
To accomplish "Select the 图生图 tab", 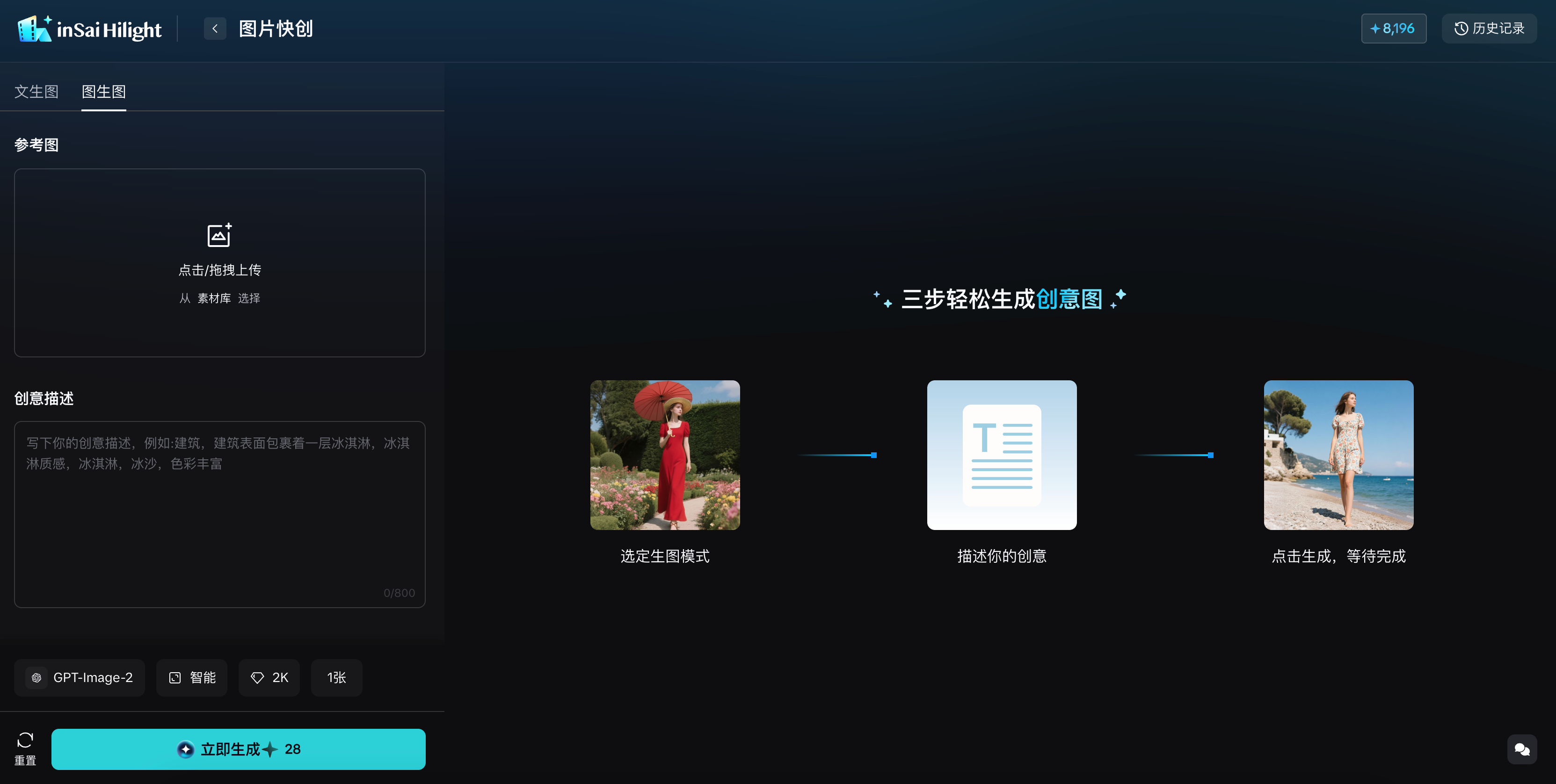I will 104,92.
